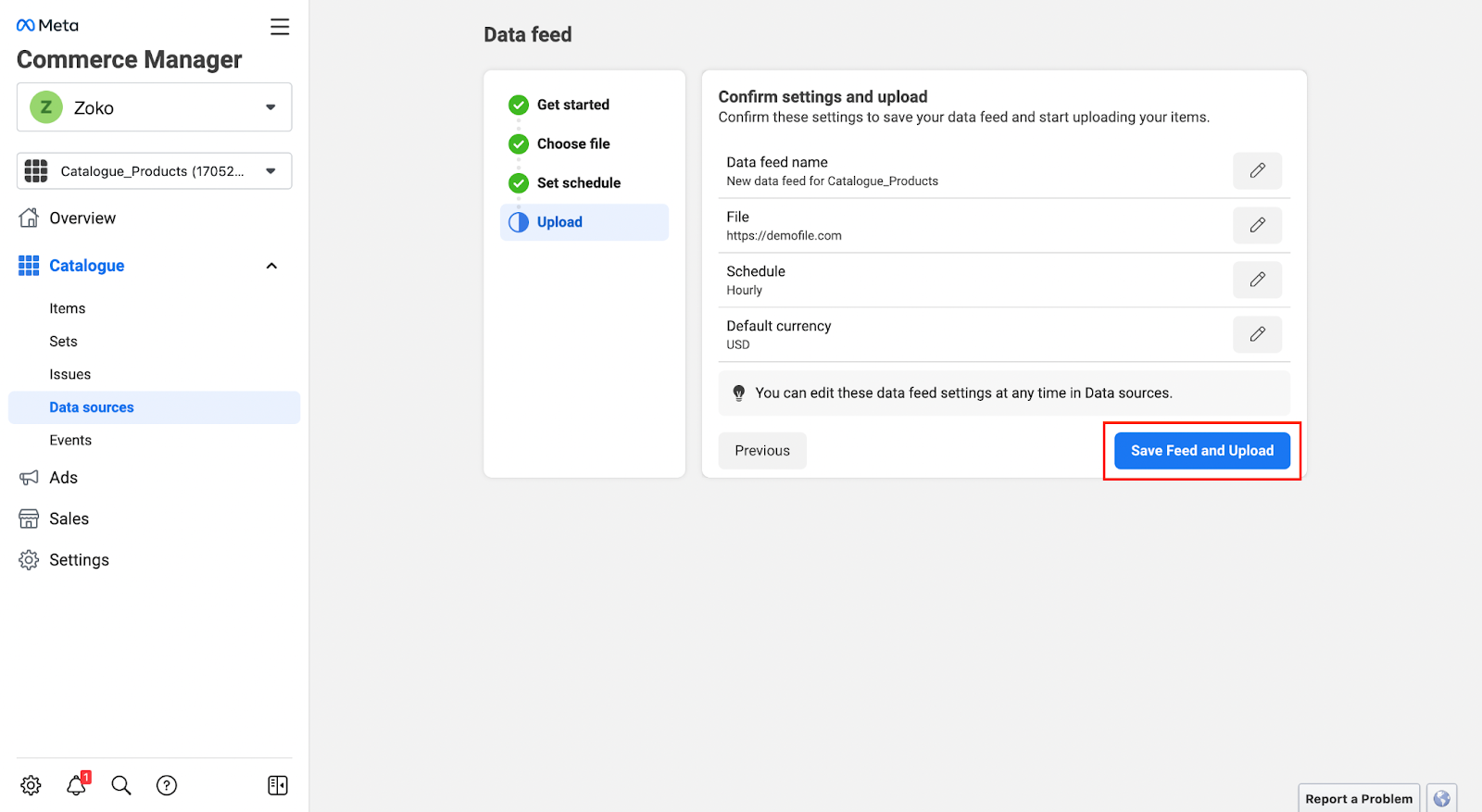1482x812 pixels.
Task: Open the hamburger menu next to Meta logo
Action: 280,27
